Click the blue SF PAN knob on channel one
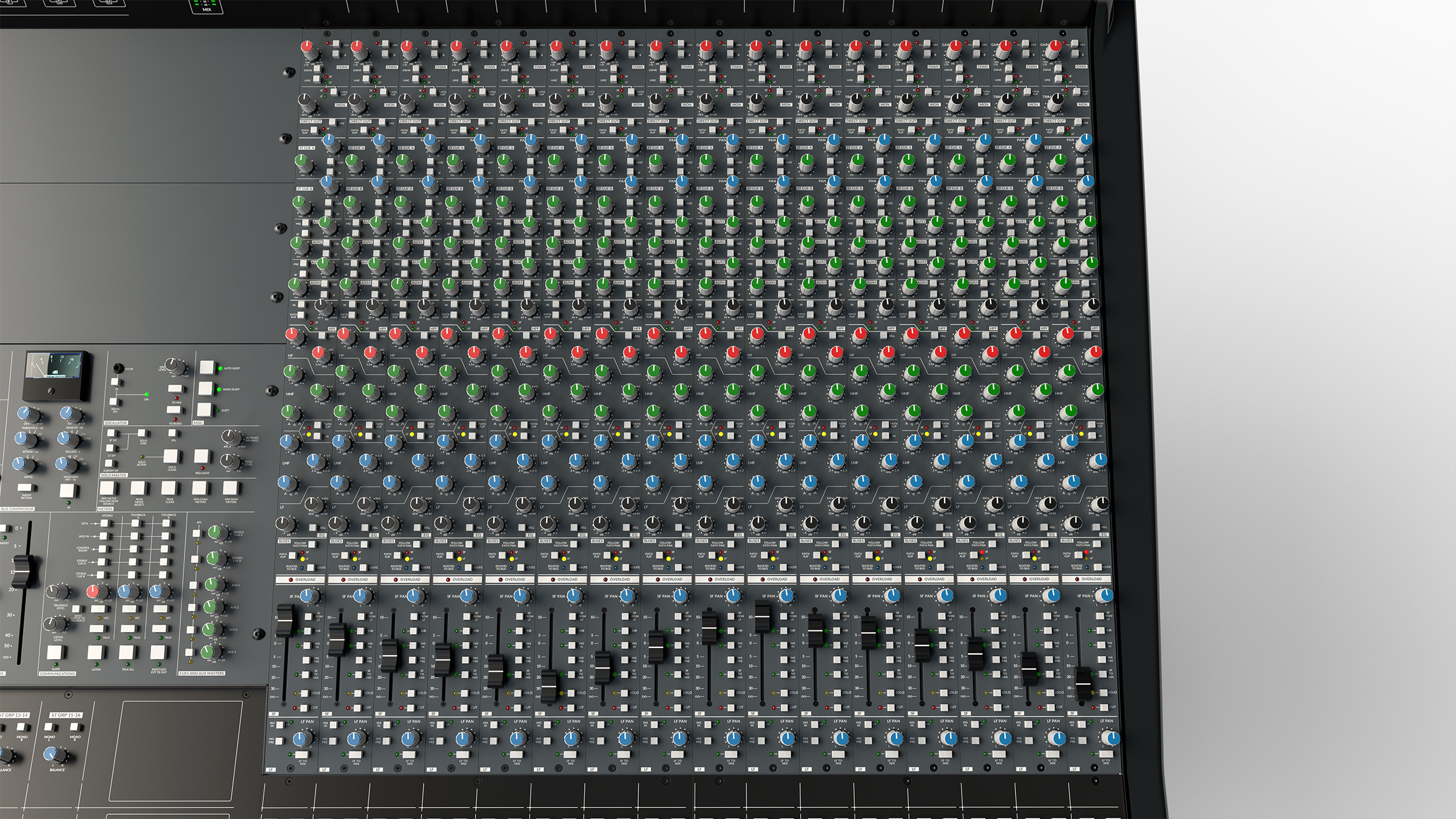This screenshot has width=1456, height=819. point(306,595)
